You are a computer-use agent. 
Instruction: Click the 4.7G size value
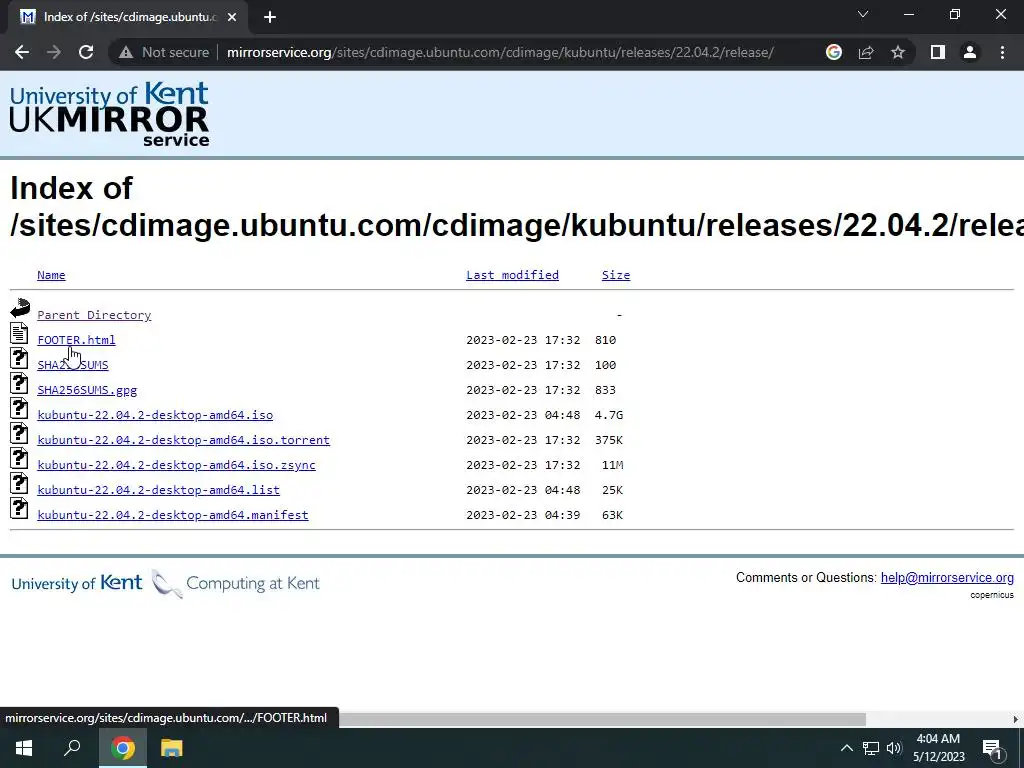click(x=609, y=415)
